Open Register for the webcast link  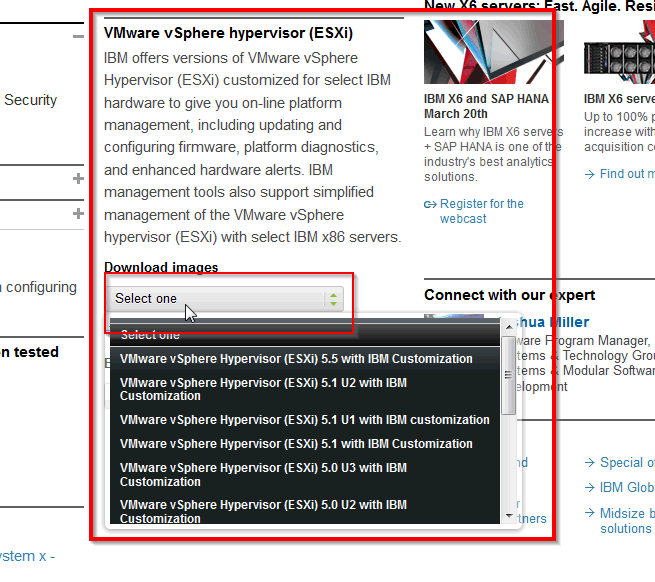481,211
